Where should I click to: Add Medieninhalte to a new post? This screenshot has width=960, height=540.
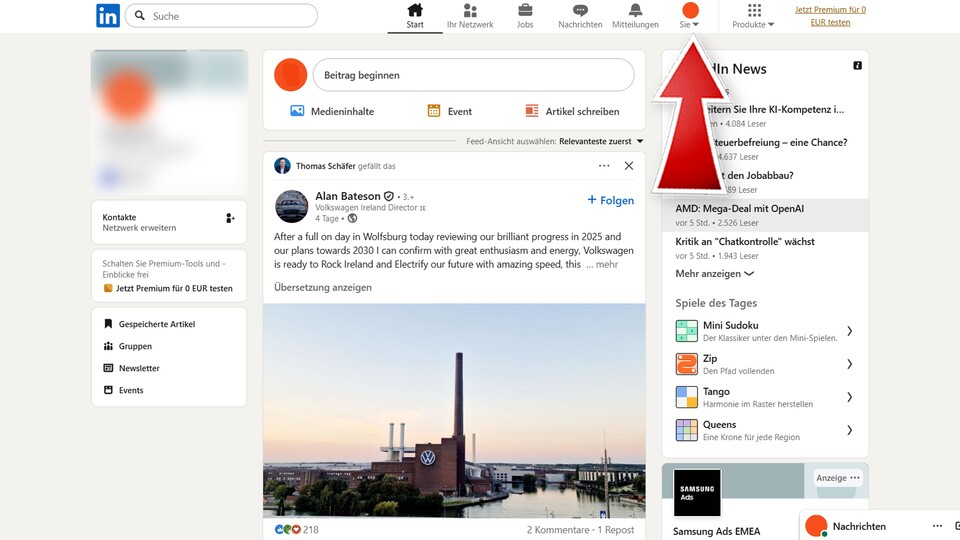332,111
